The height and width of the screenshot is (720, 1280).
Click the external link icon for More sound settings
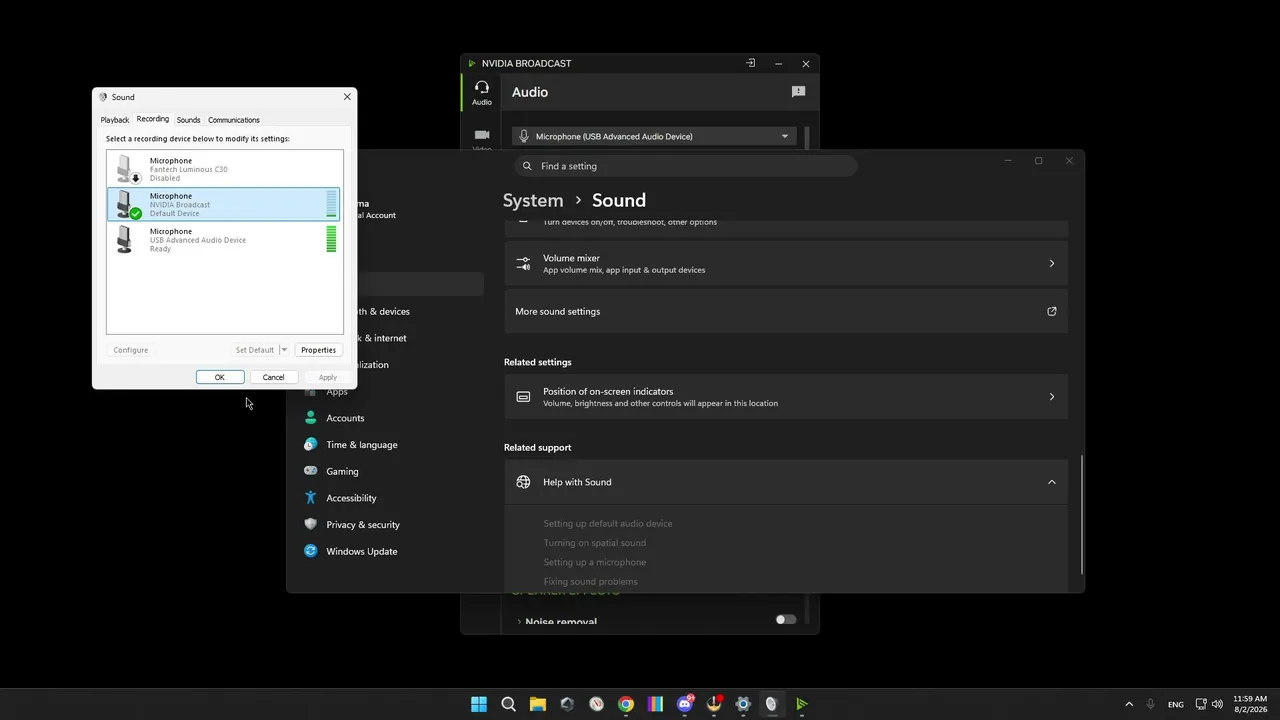1051,311
